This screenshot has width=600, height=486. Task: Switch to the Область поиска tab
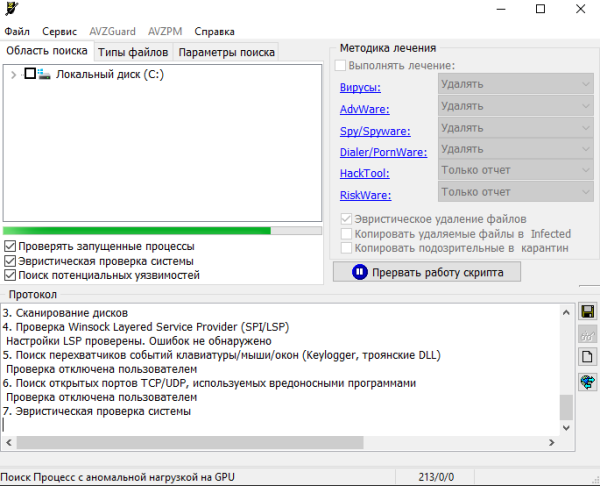coord(47,51)
